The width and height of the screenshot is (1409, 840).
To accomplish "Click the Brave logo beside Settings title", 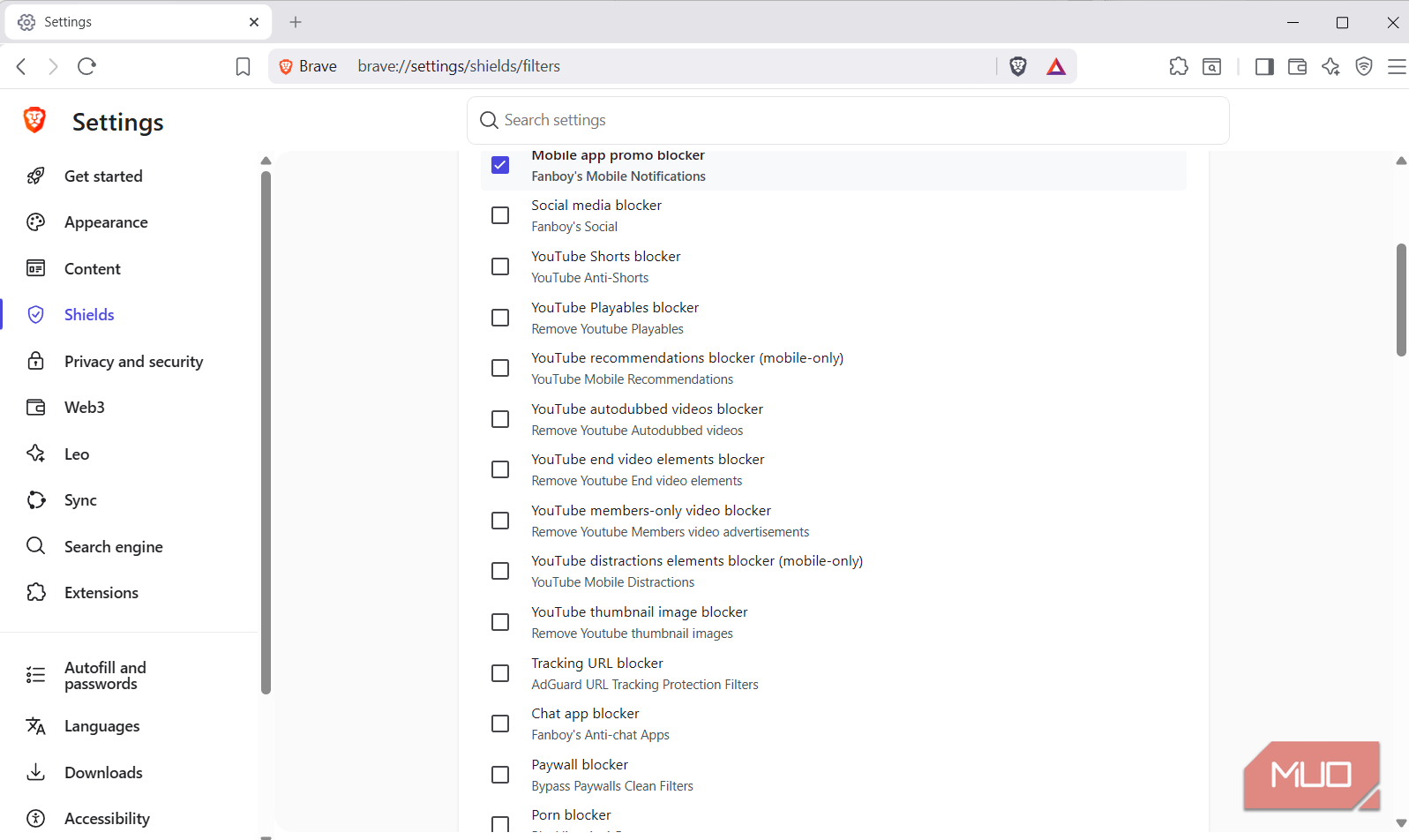I will [34, 120].
